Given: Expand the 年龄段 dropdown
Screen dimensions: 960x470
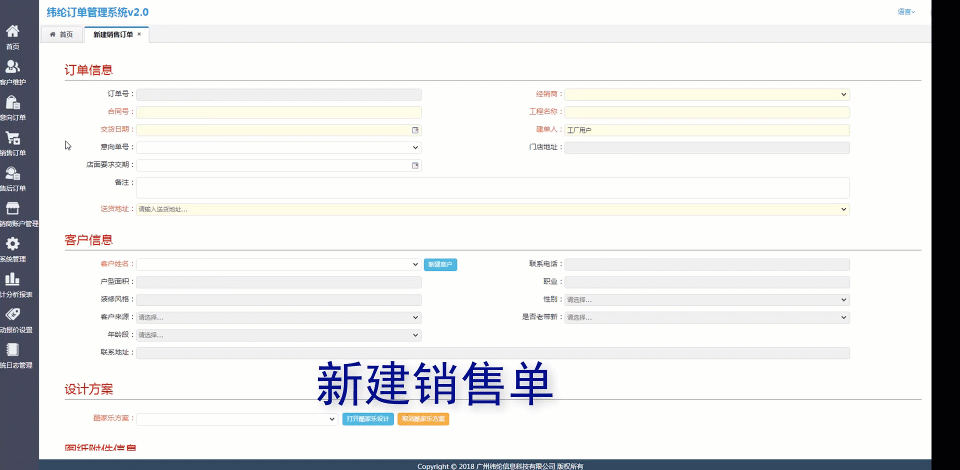Looking at the screenshot, I should (416, 335).
